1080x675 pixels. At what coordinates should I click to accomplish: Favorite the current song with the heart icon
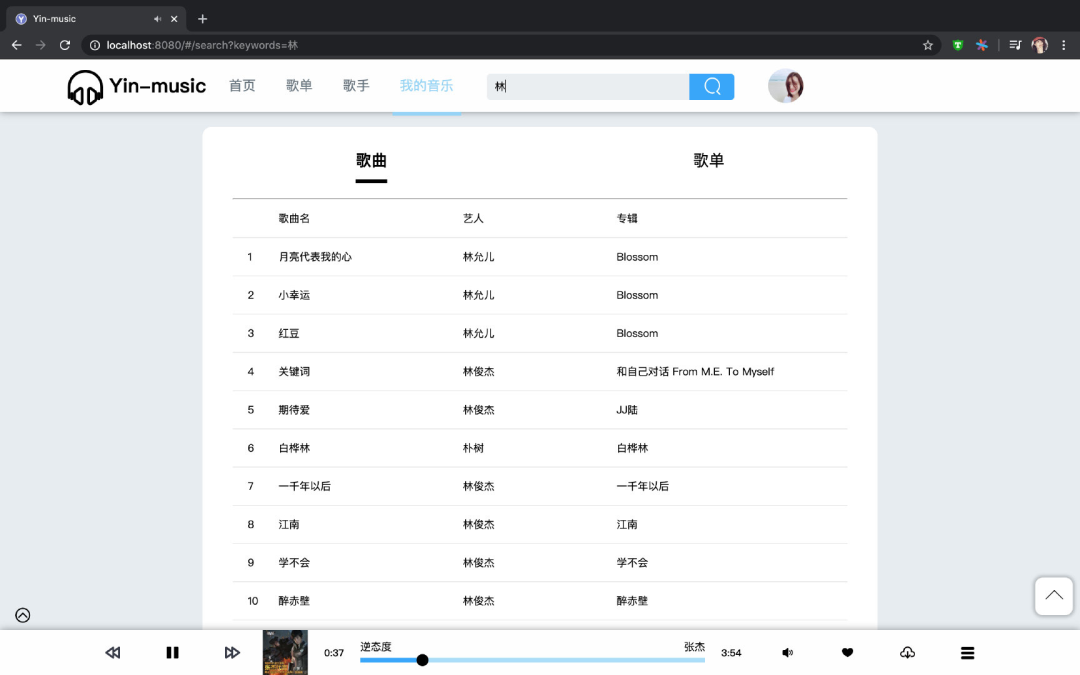coord(847,652)
